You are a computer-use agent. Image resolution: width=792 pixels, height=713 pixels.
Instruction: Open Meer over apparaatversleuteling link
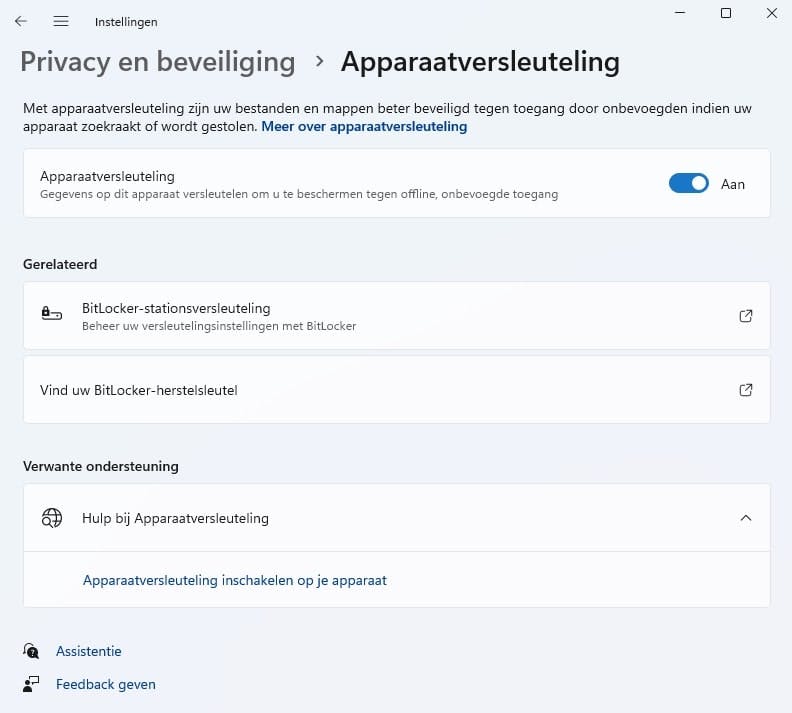click(x=364, y=127)
